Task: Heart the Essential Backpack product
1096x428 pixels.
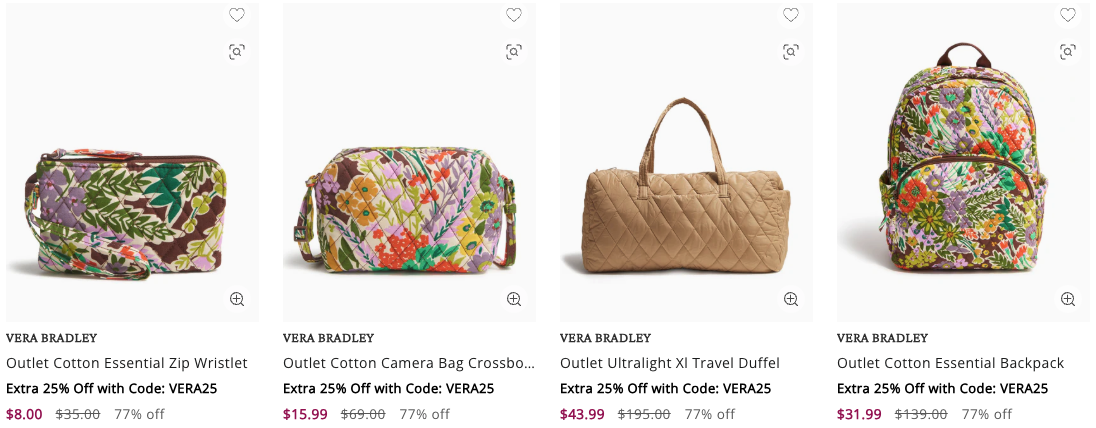Action: (x=1068, y=15)
